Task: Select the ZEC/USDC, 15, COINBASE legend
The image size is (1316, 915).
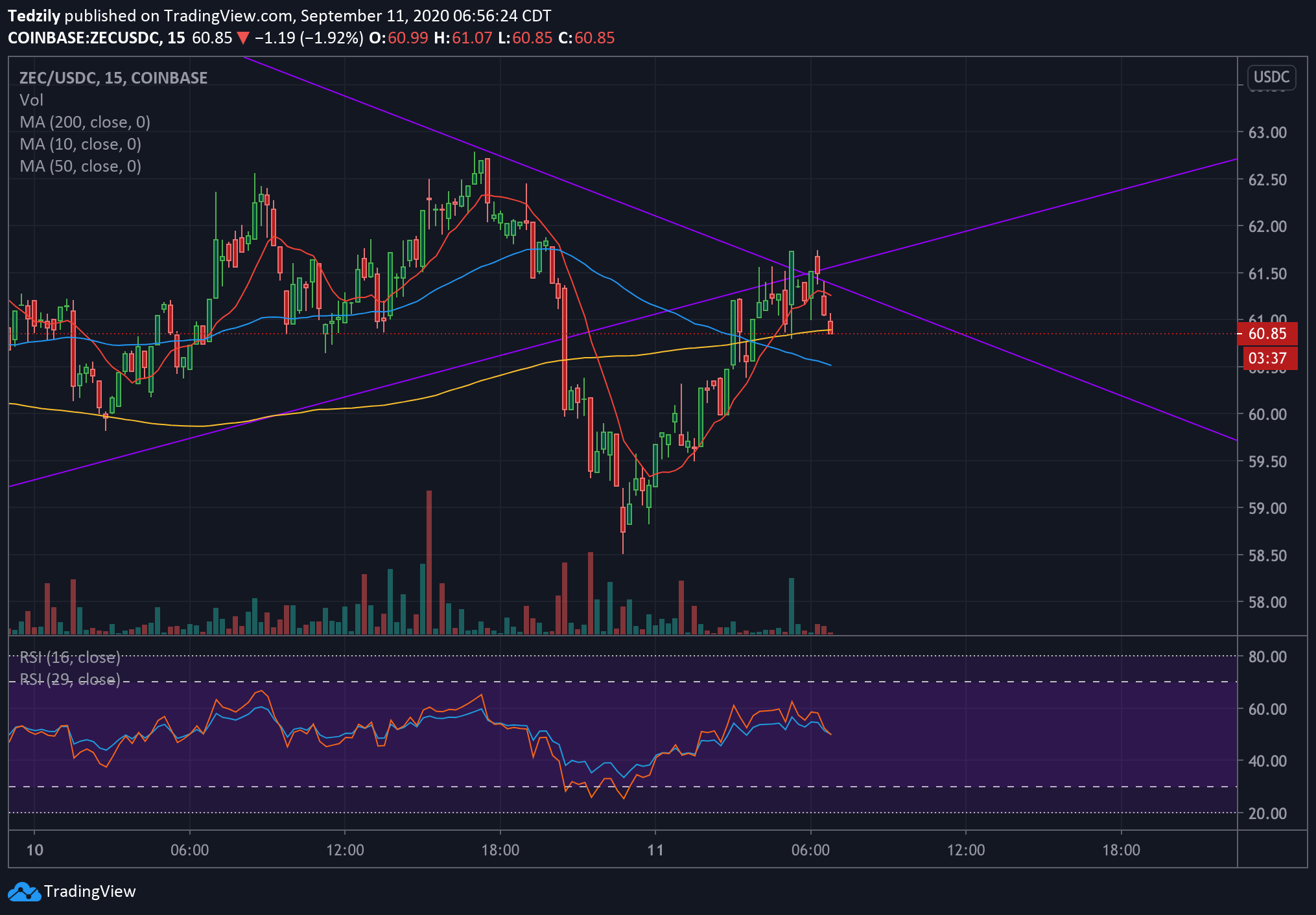Action: (x=113, y=78)
